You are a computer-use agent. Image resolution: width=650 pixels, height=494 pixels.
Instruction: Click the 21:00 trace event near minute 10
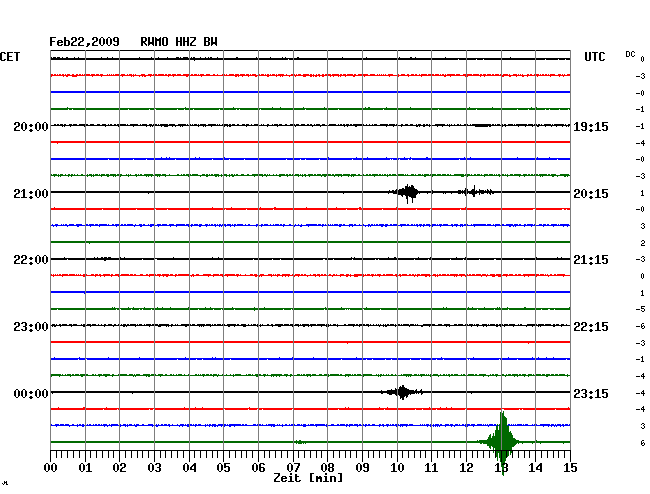tap(407, 193)
